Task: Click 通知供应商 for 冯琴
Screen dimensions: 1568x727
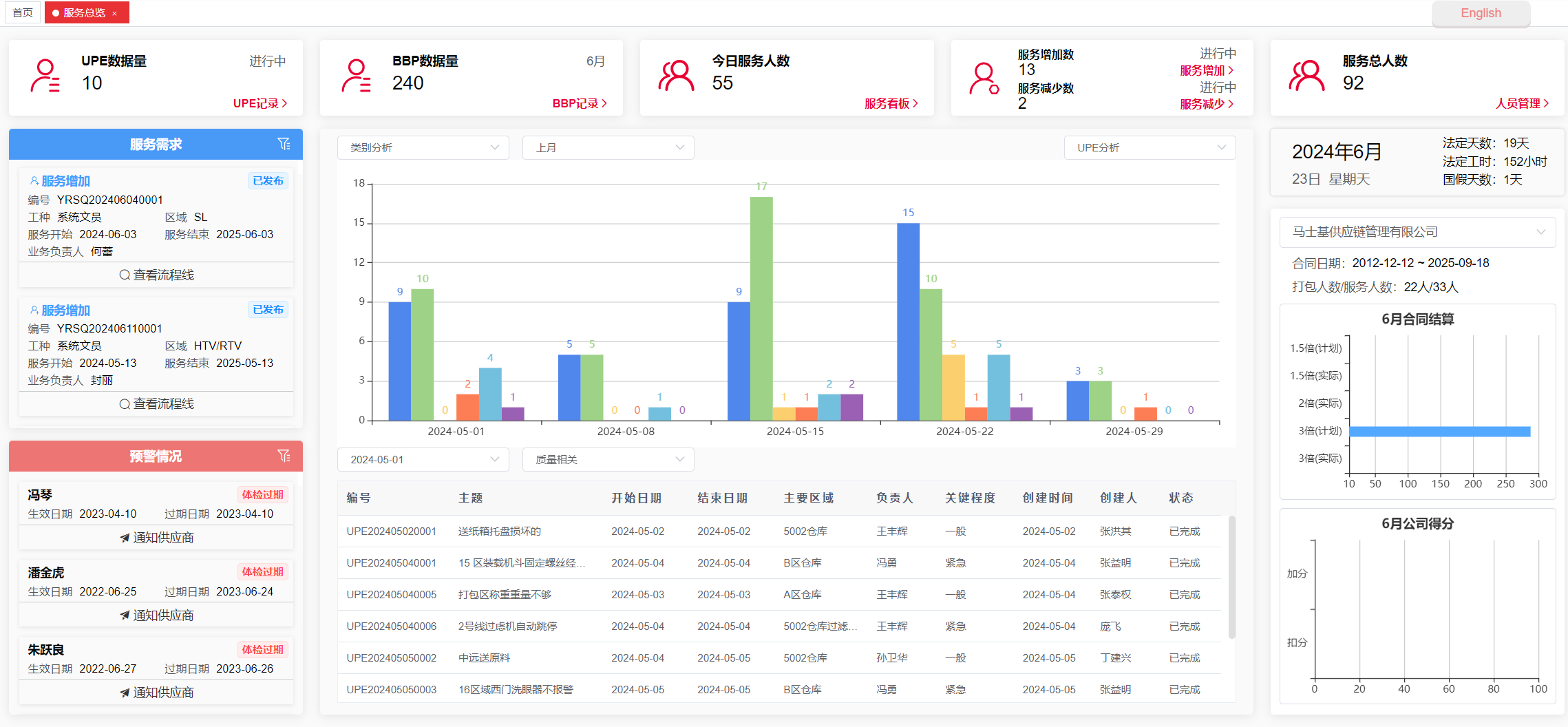Action: pyautogui.click(x=156, y=538)
